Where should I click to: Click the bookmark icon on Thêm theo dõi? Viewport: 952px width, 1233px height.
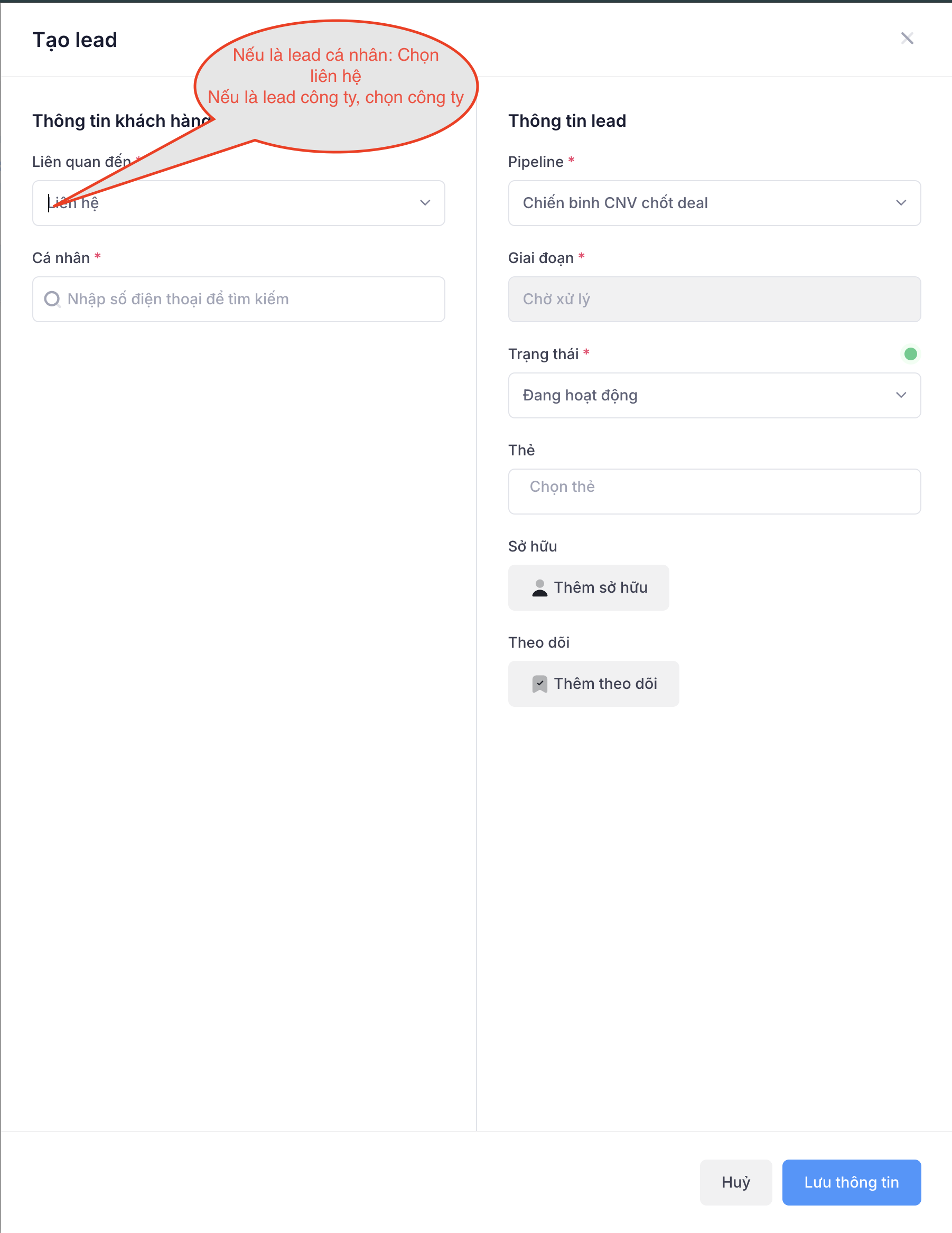(x=539, y=684)
